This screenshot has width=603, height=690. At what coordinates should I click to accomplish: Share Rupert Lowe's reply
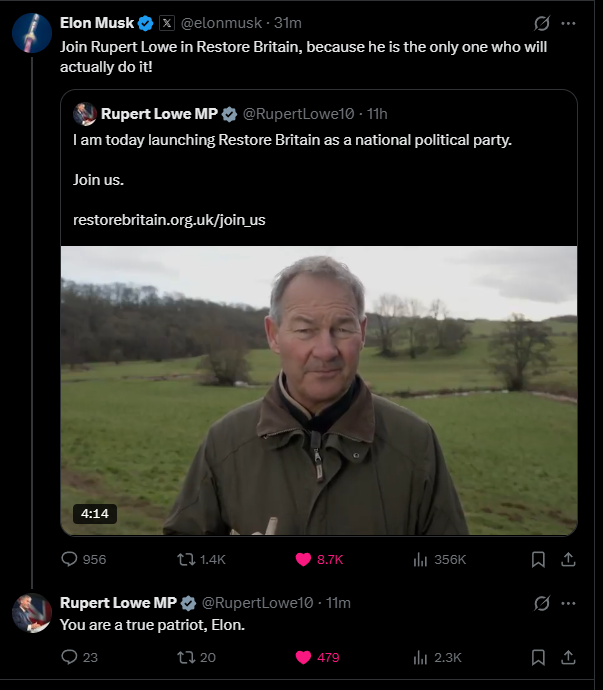[568, 657]
